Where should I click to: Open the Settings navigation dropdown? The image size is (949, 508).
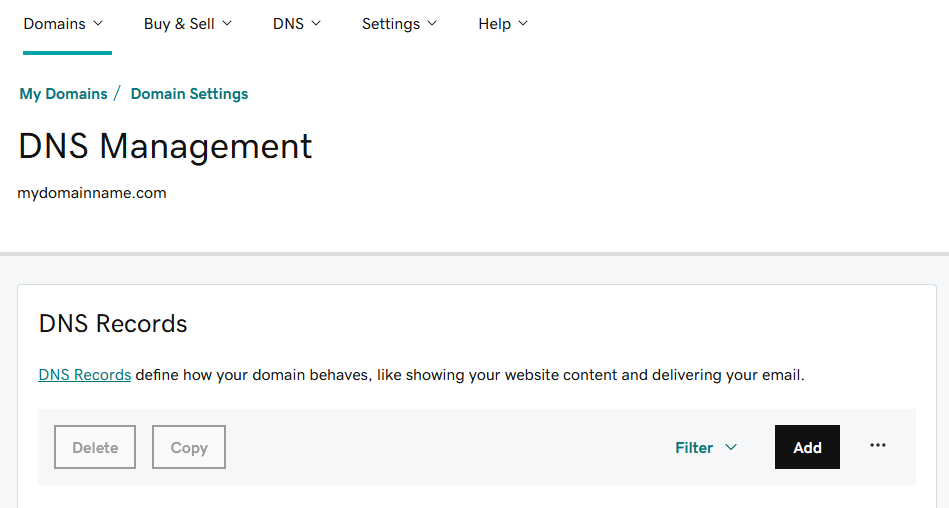pos(399,24)
